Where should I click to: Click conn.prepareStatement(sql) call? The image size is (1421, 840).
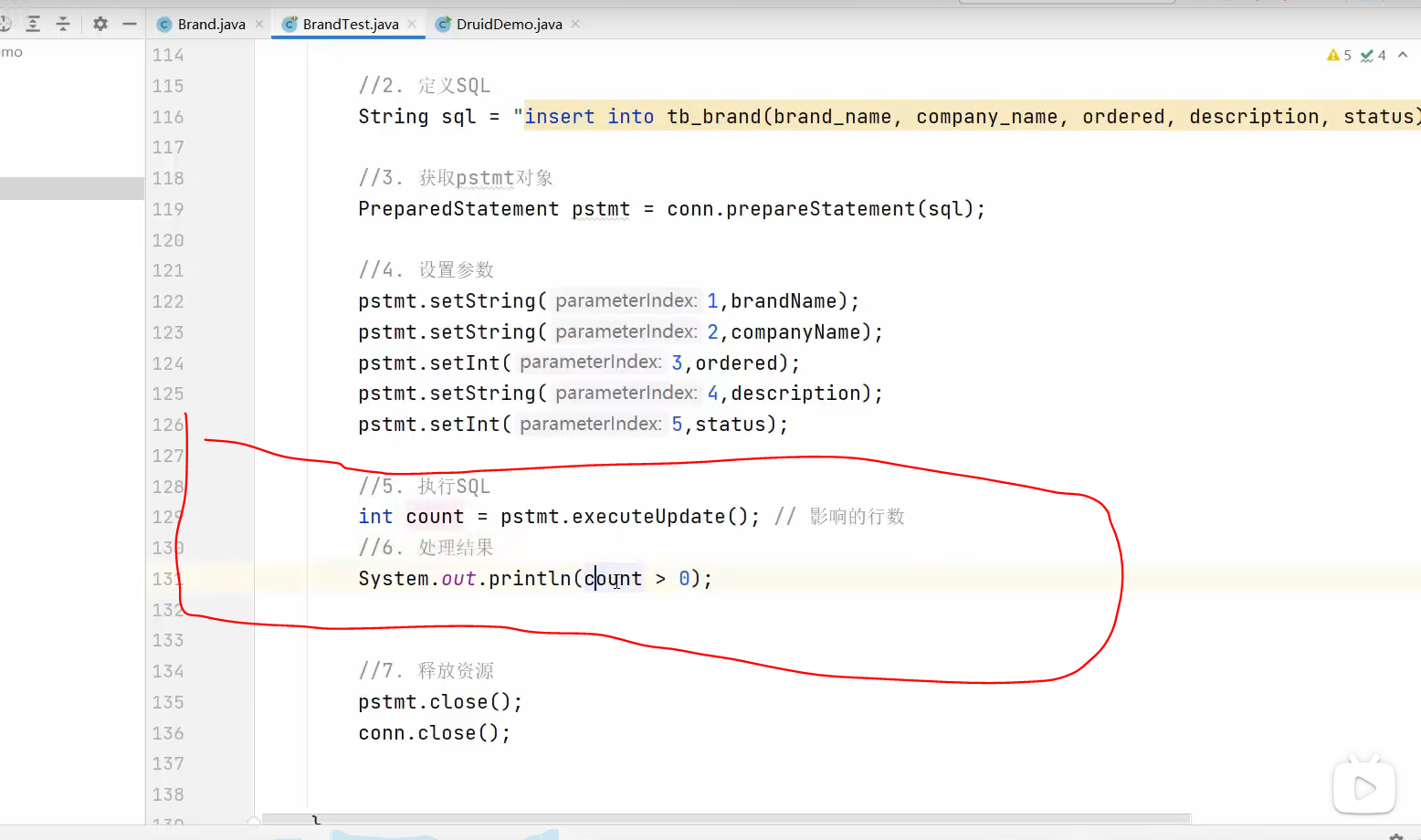pyautogui.click(x=820, y=209)
